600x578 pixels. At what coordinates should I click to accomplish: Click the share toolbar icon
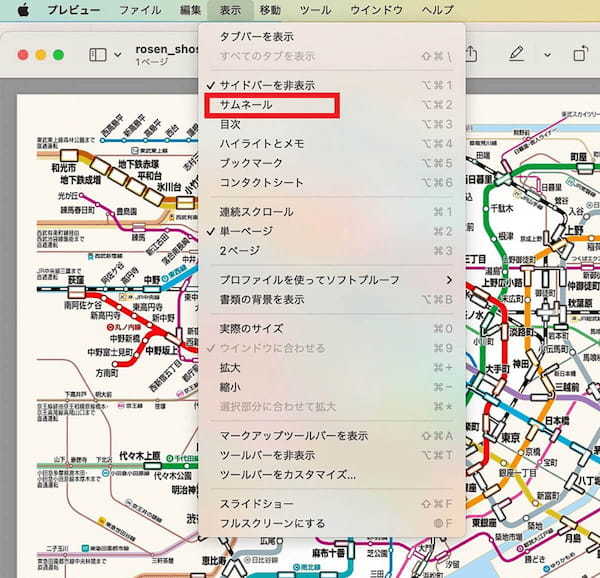tap(471, 54)
